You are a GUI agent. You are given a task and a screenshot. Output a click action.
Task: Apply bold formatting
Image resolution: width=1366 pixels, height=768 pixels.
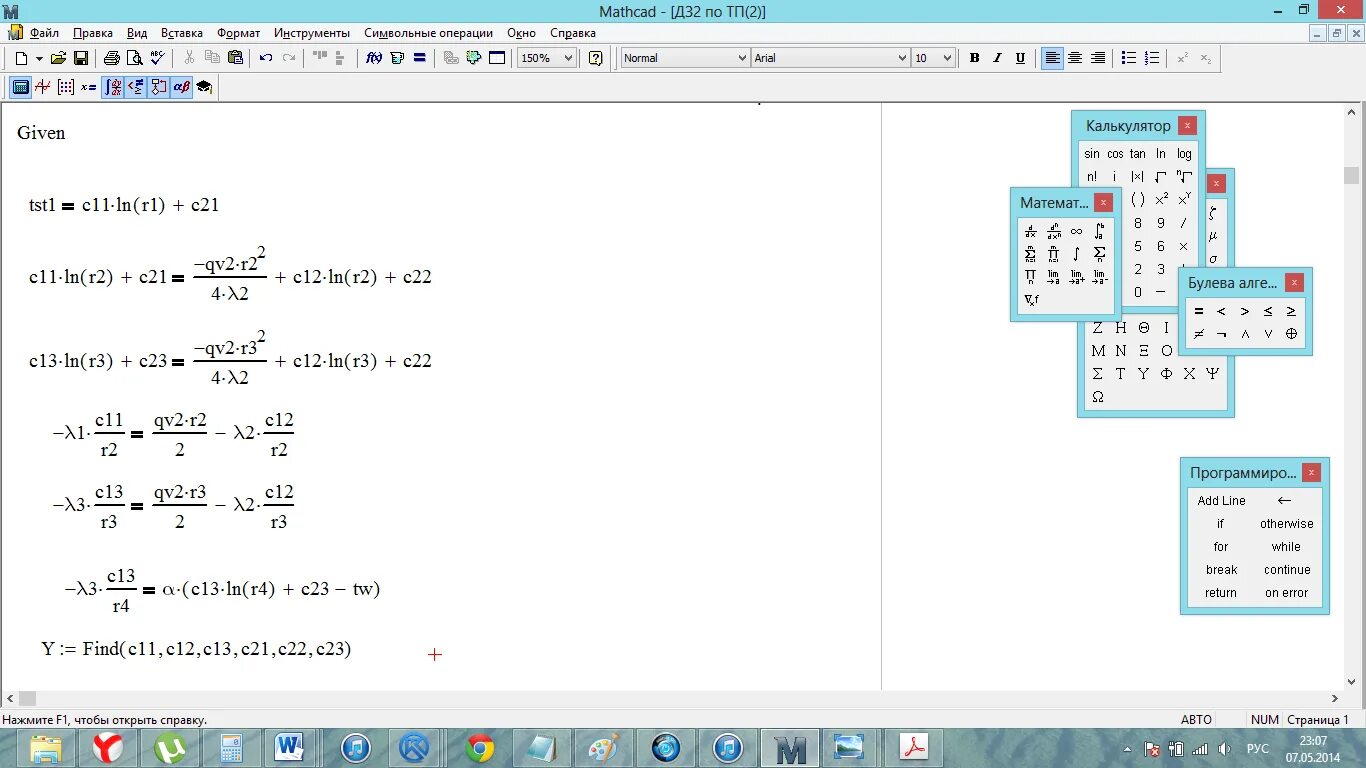coord(974,58)
